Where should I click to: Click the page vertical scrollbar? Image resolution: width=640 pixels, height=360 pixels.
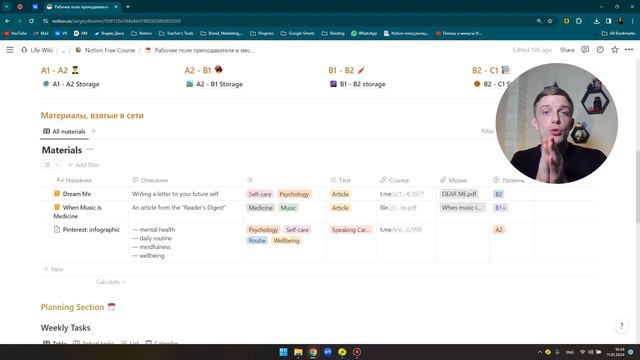tap(637, 186)
